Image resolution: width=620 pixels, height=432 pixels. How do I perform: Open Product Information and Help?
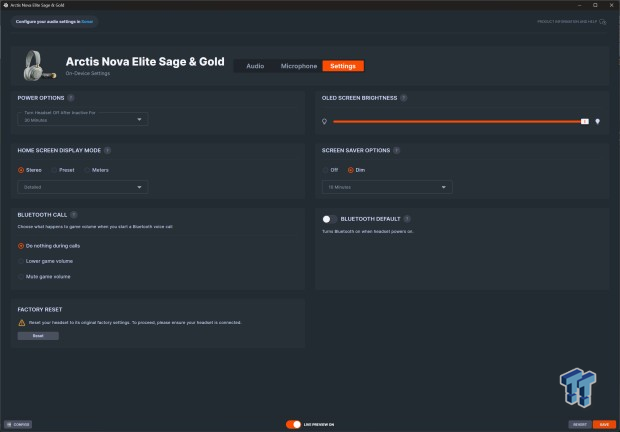pos(571,21)
